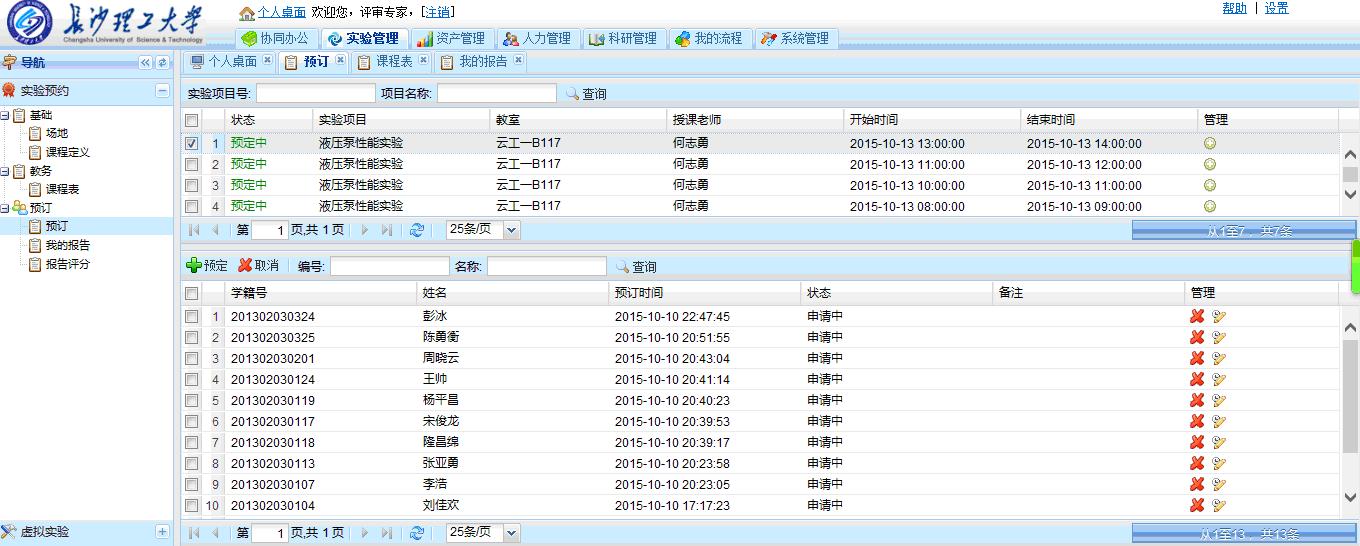The height and width of the screenshot is (546, 1360).
Task: Click the red delete icon for 彭冰
Action: pos(1196,317)
